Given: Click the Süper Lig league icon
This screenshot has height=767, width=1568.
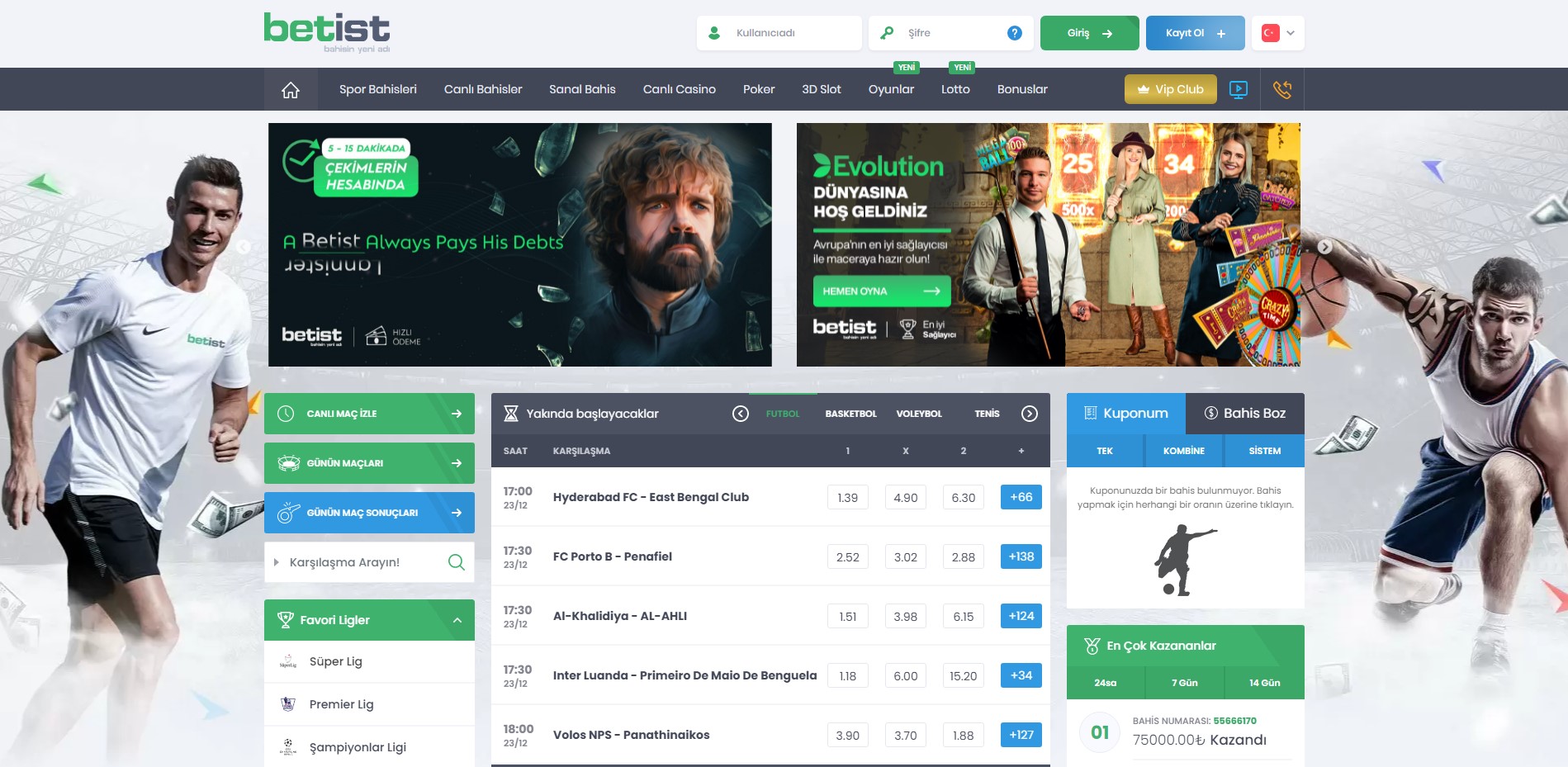Looking at the screenshot, I should (x=287, y=662).
